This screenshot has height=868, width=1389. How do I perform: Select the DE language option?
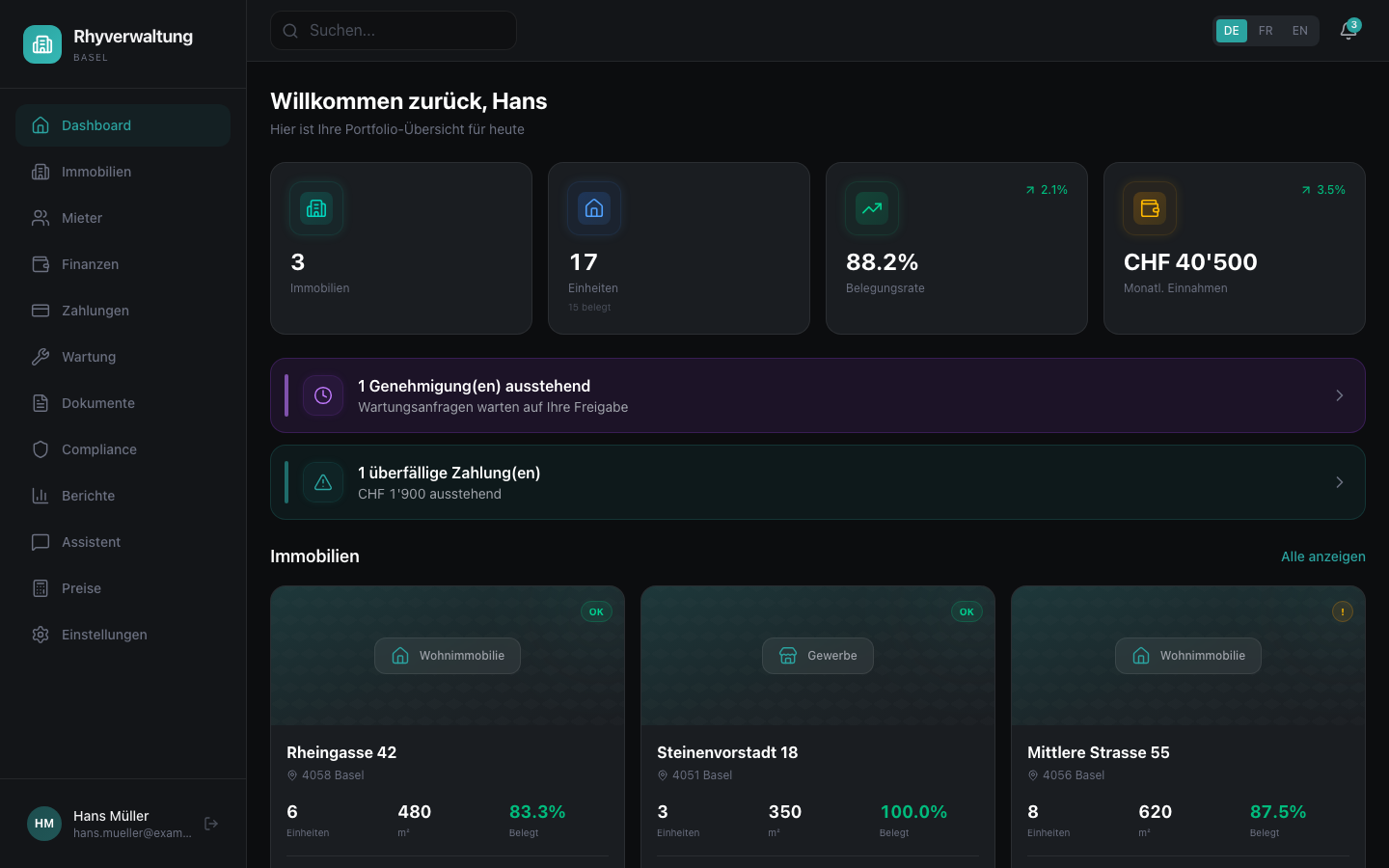click(x=1232, y=31)
